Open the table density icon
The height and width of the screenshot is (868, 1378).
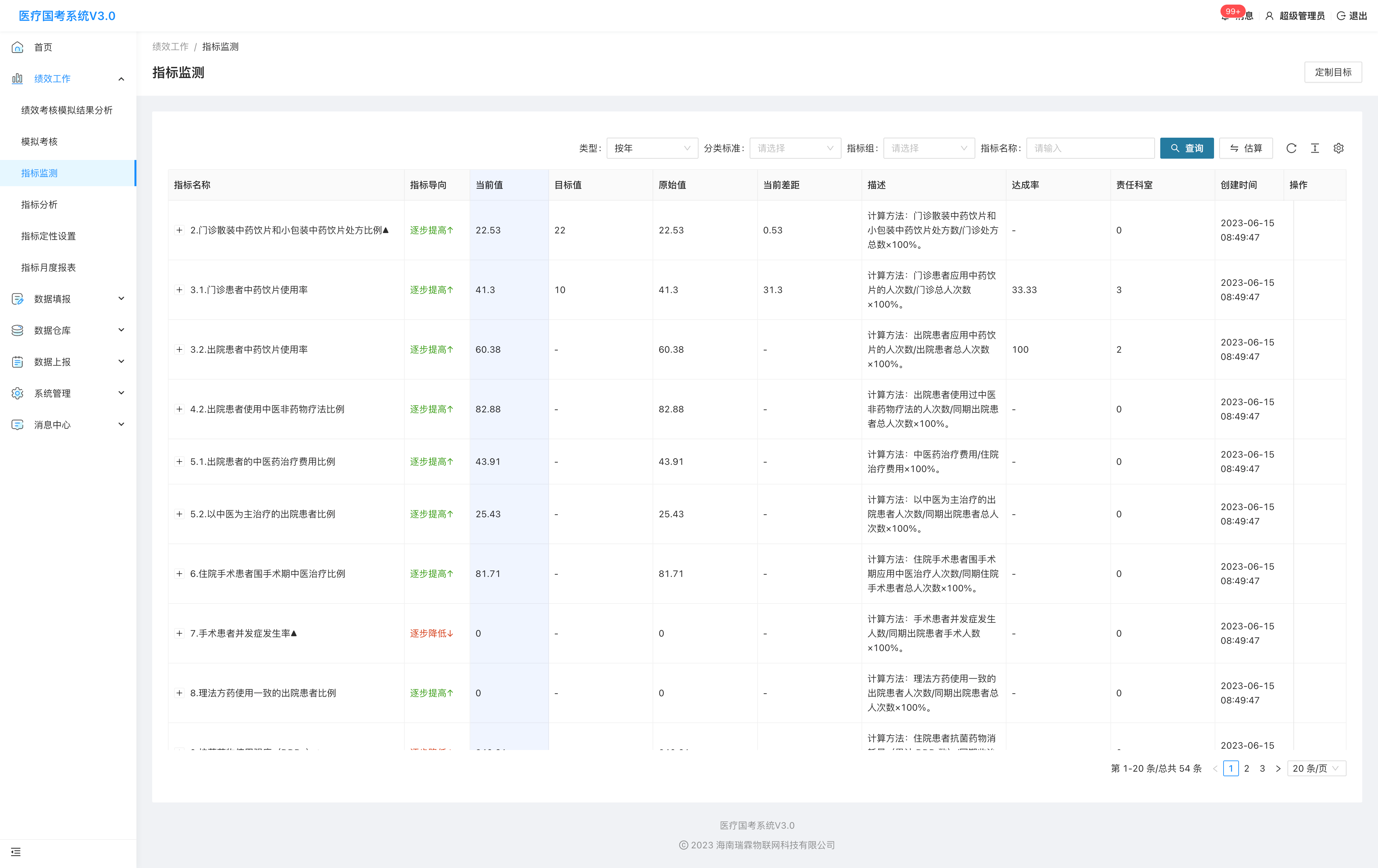pyautogui.click(x=1314, y=148)
